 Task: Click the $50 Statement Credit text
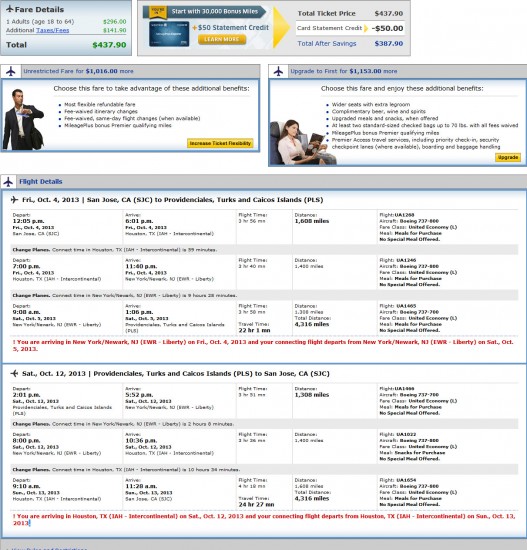point(233,27)
